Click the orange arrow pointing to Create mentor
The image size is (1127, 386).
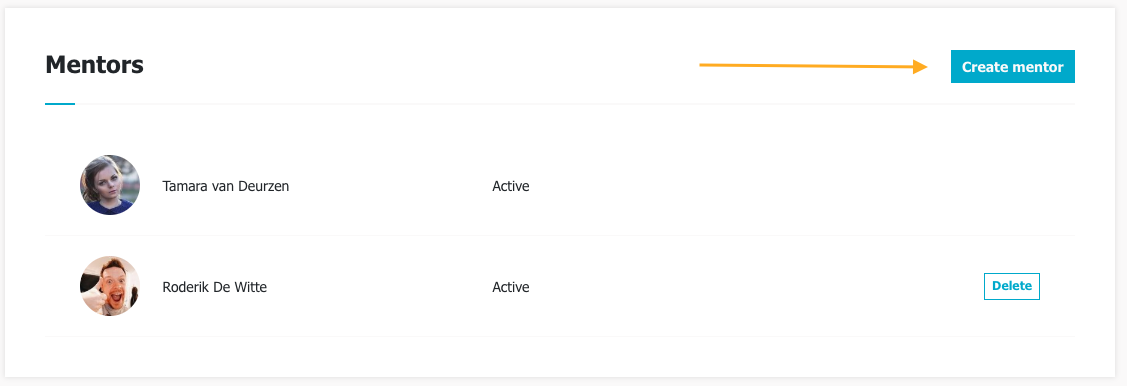(x=814, y=66)
